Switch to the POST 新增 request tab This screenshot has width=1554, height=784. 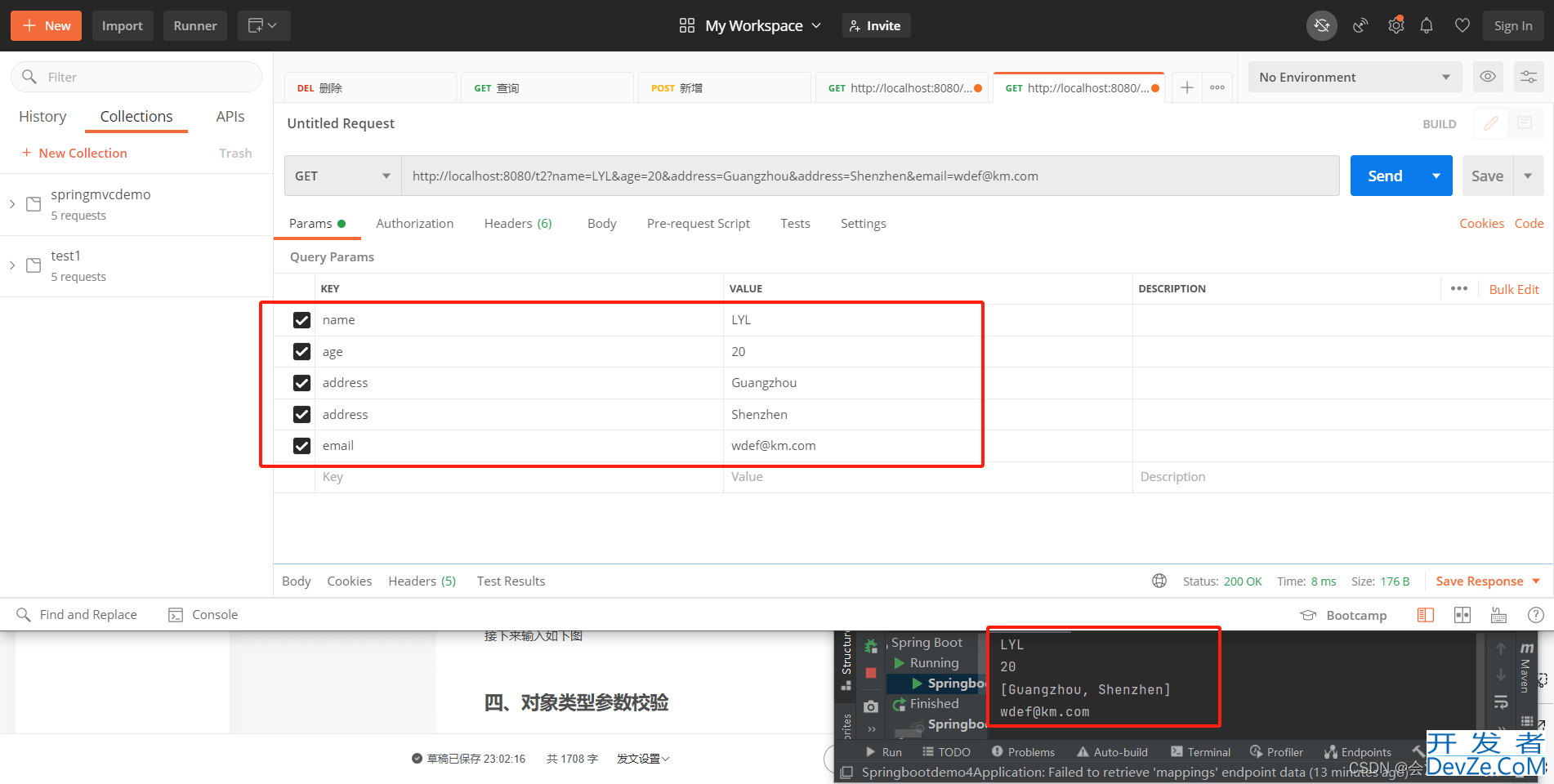pos(725,87)
